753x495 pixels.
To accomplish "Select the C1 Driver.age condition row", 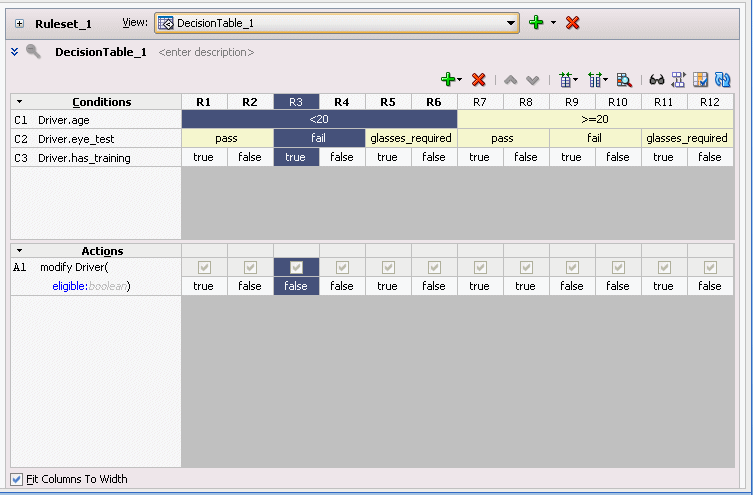I will 96,120.
